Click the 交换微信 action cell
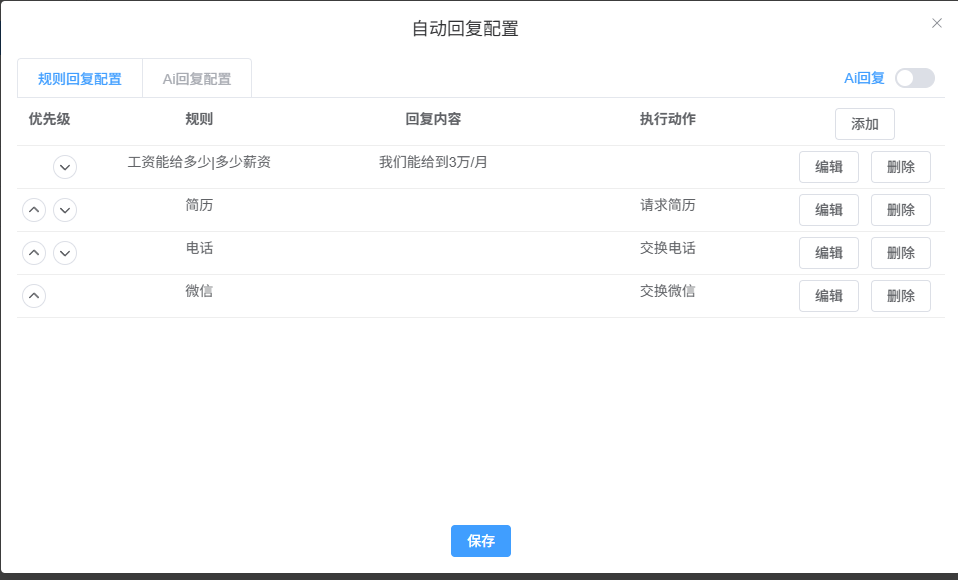Screen dimensions: 958x580 tap(668, 291)
